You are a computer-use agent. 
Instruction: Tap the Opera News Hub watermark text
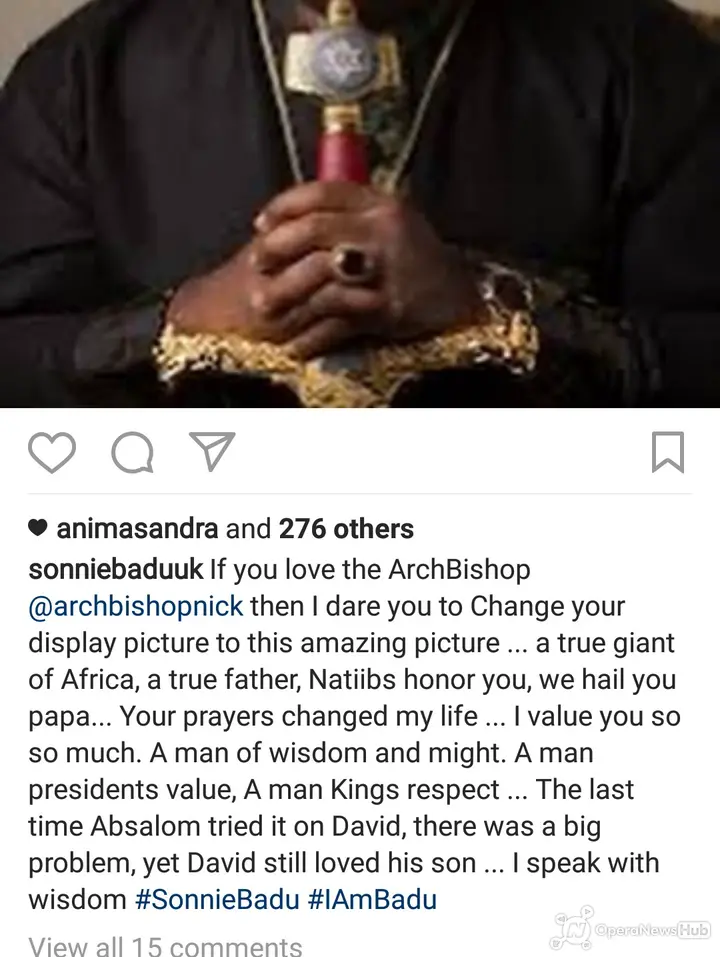point(653,930)
